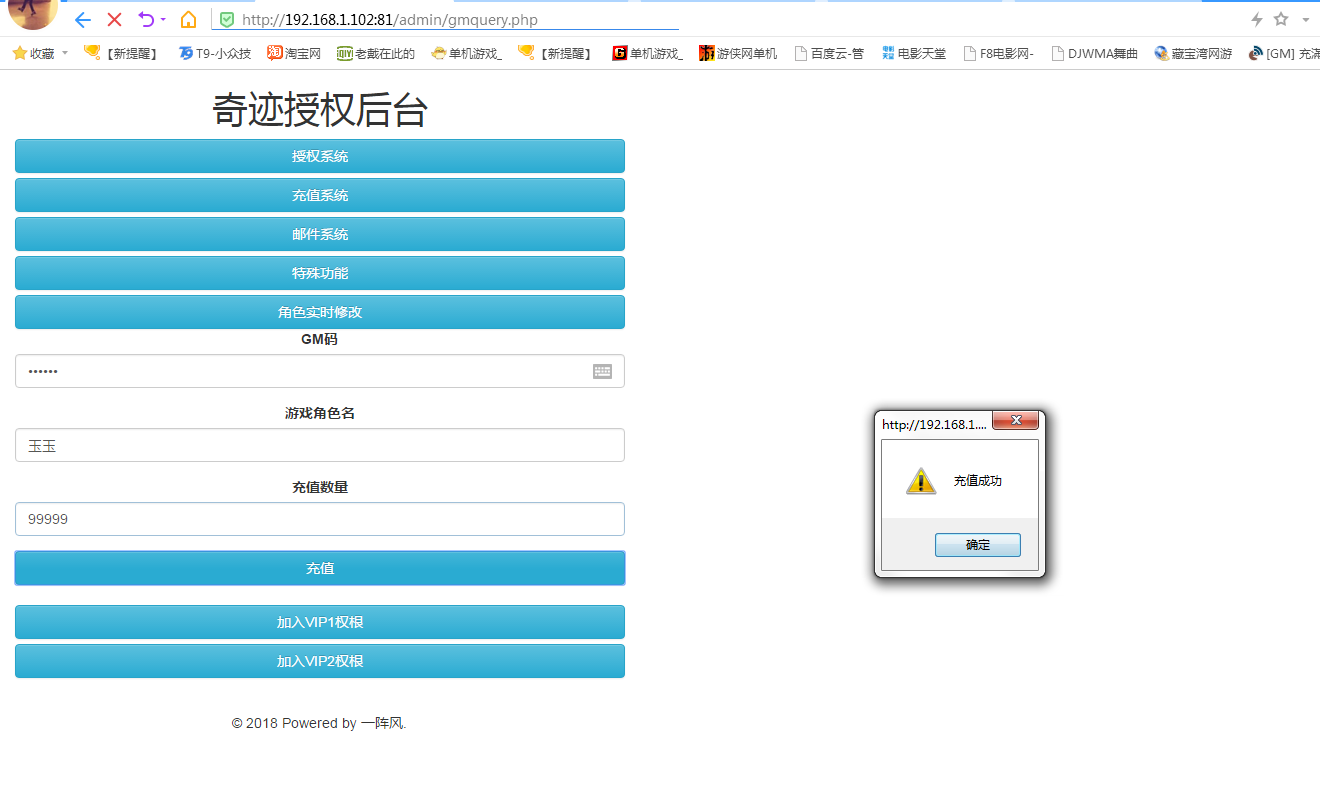1320x807 pixels.
Task: Switch to 特殊功能 section
Action: tap(320, 273)
